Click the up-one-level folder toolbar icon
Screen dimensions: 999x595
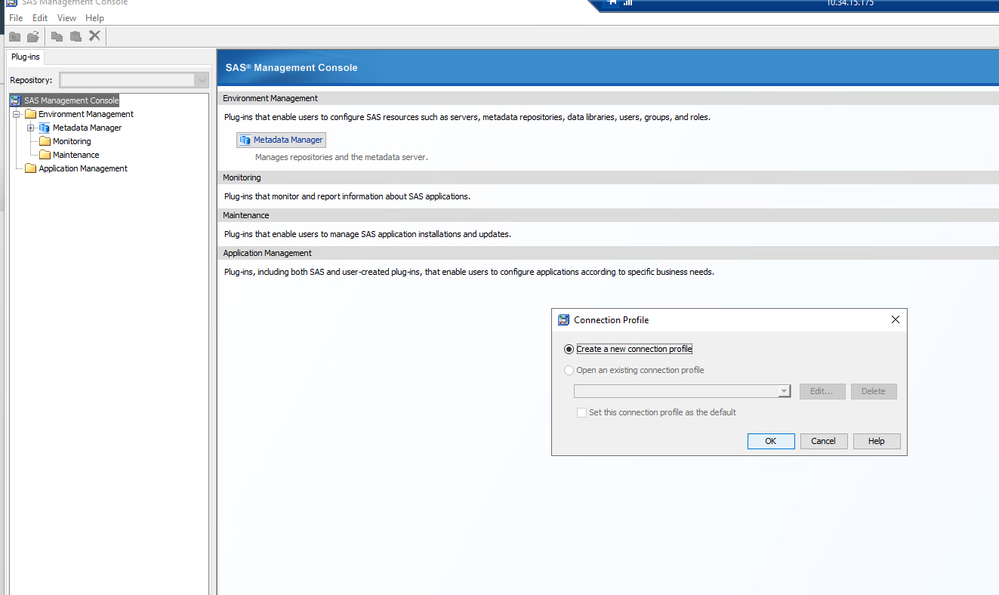click(15, 36)
